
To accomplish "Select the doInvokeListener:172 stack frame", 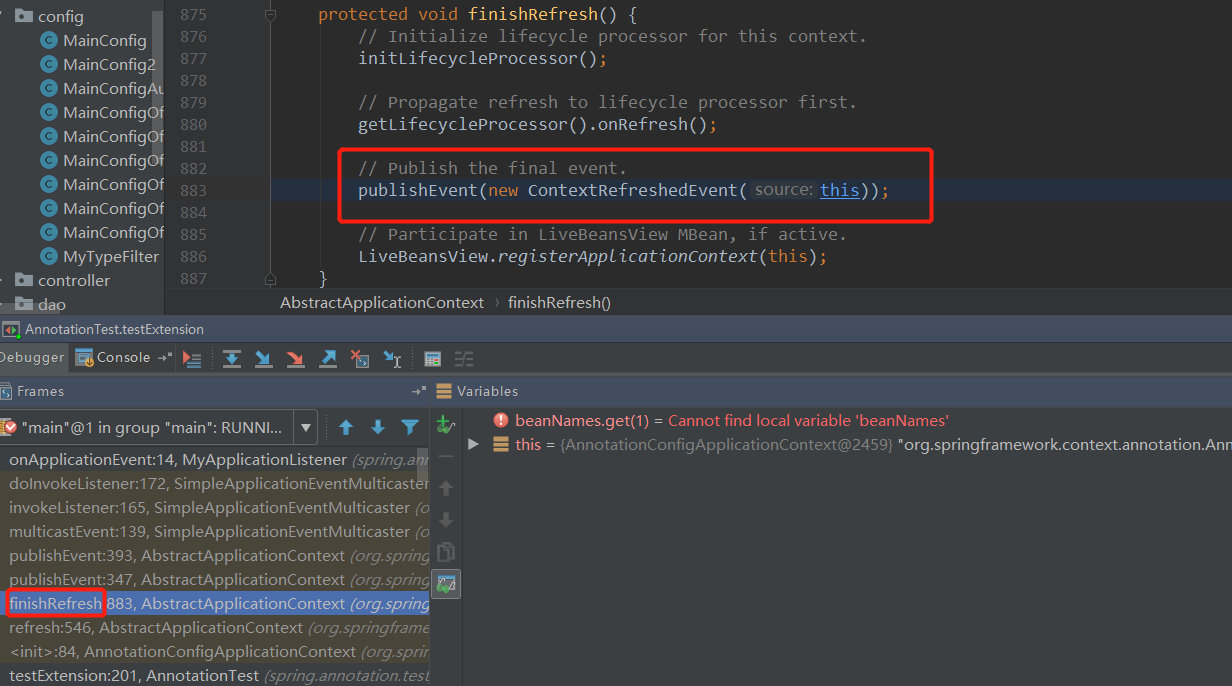I will click(215, 484).
